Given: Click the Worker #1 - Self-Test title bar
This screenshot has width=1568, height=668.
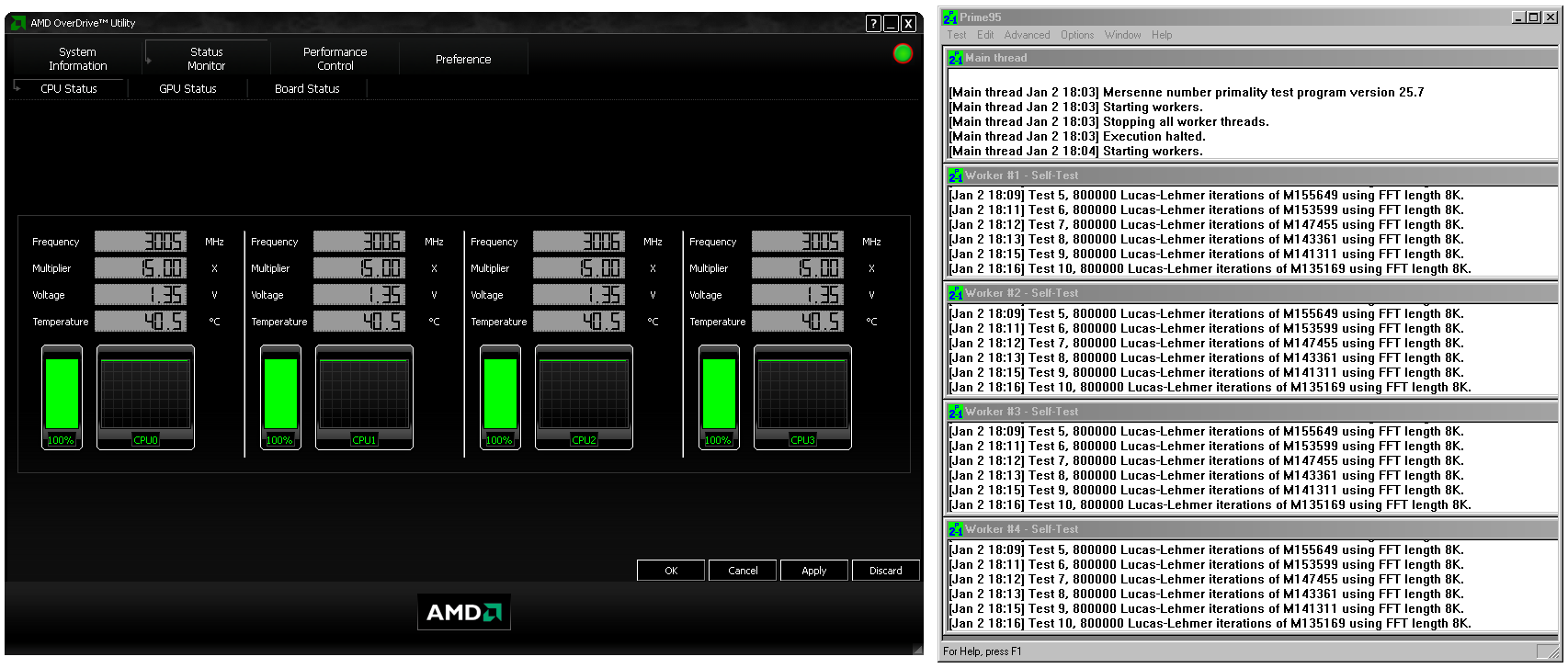Looking at the screenshot, I should tap(1252, 175).
